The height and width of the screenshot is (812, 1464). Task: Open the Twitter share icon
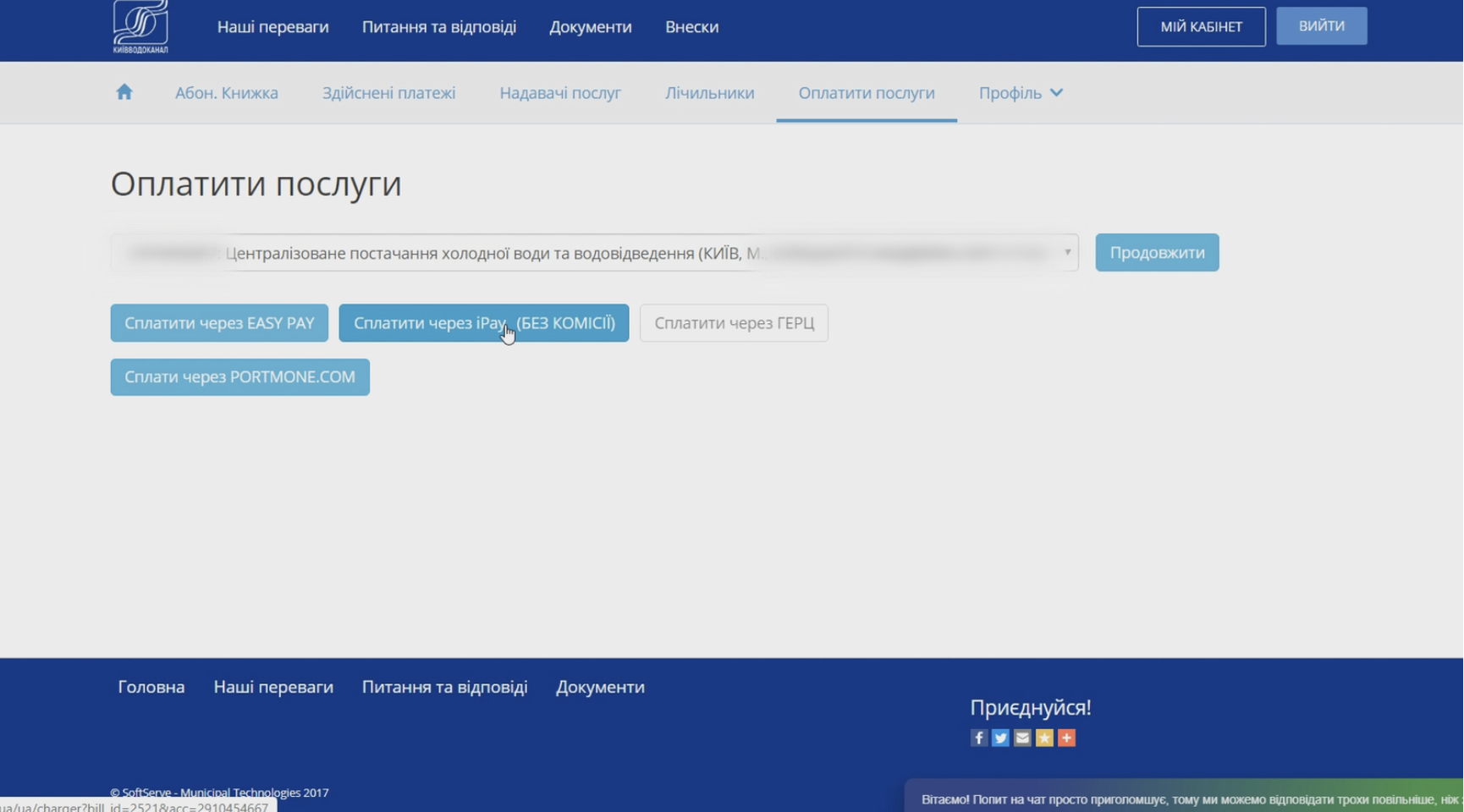[1001, 738]
